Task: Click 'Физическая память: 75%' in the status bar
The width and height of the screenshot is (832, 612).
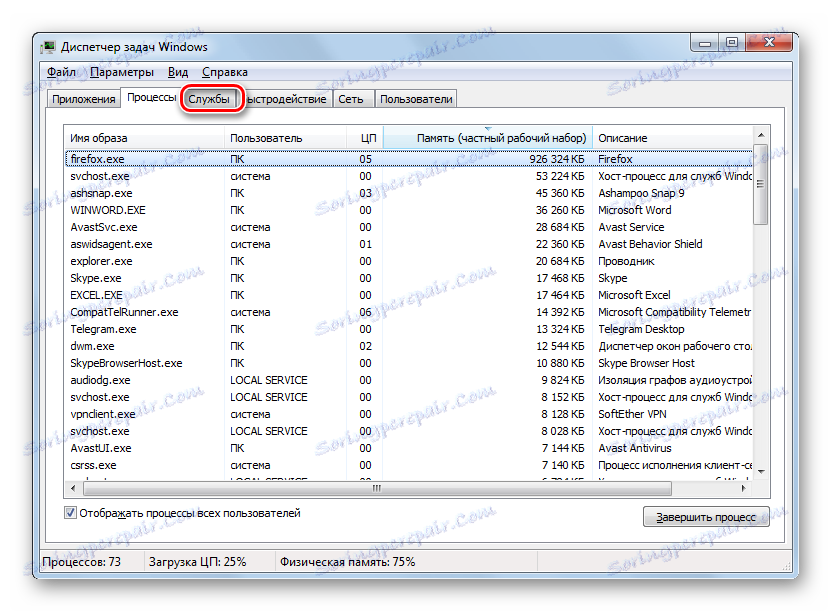Action: [x=348, y=562]
